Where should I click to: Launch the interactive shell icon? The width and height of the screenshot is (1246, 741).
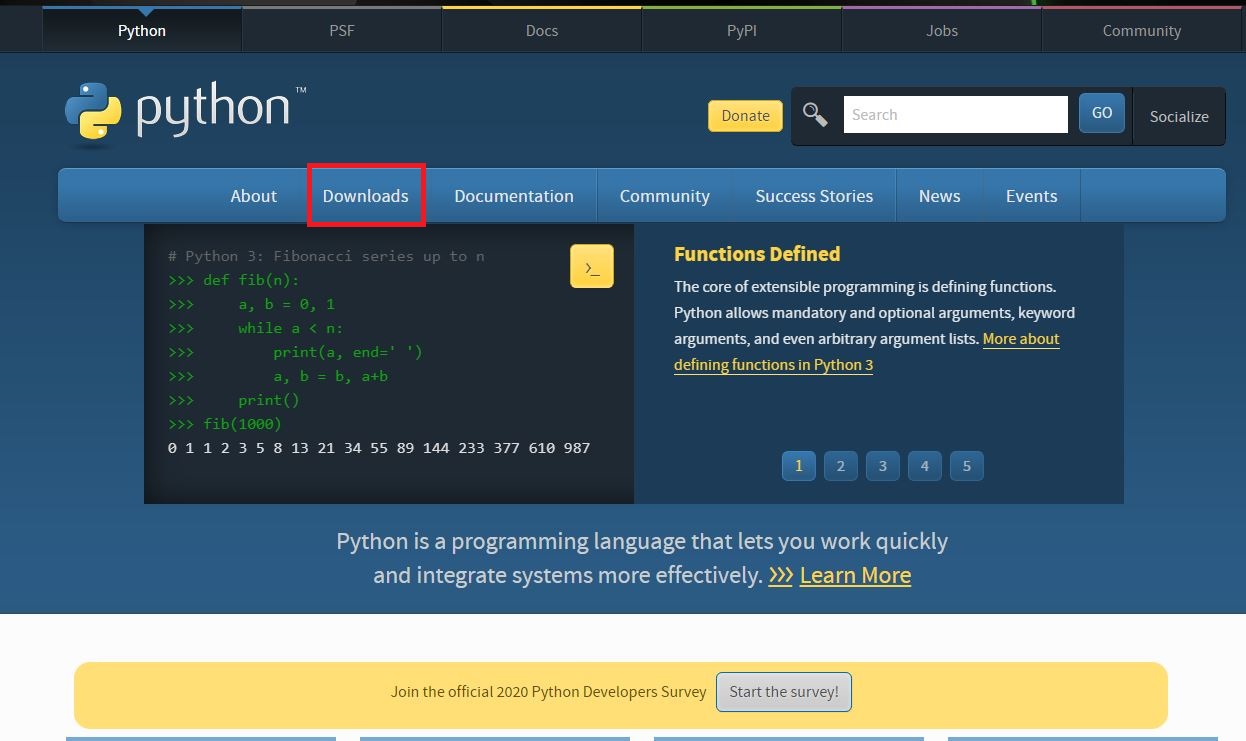[x=592, y=267]
